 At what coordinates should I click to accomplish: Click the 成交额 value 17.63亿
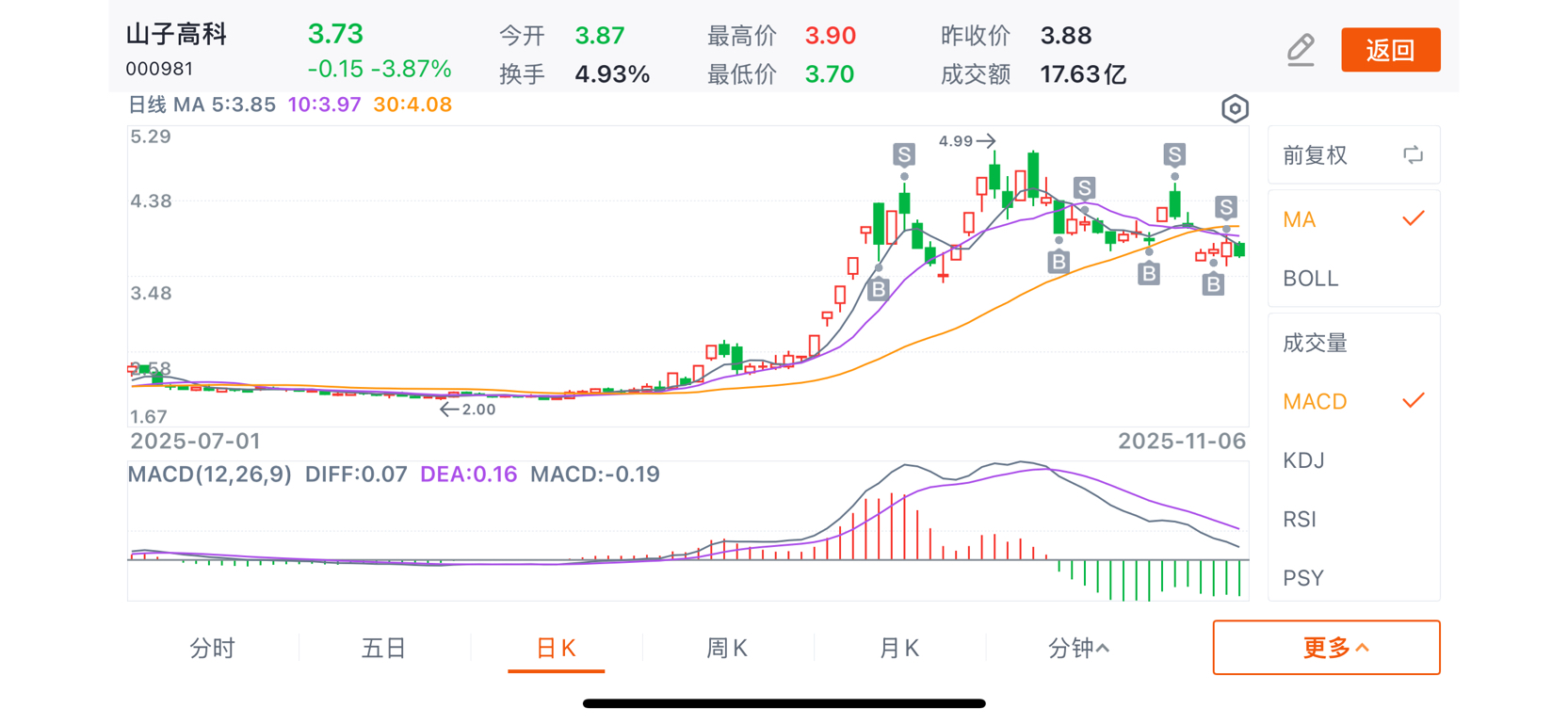tap(1083, 74)
